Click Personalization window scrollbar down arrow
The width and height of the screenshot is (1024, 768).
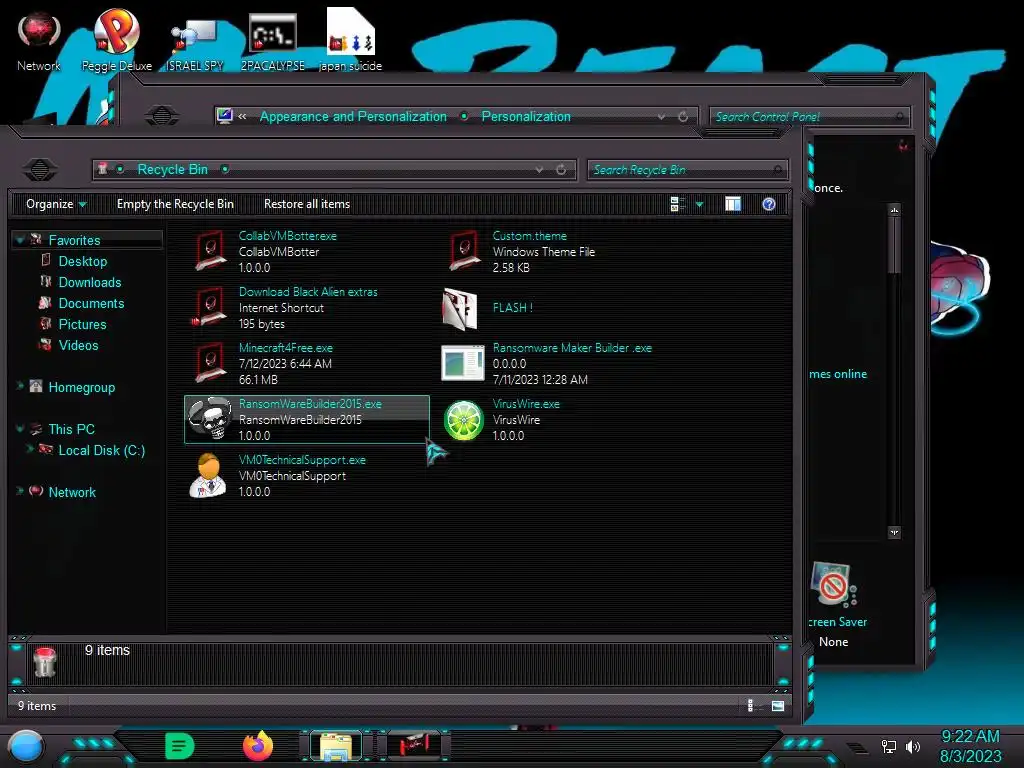click(x=894, y=532)
